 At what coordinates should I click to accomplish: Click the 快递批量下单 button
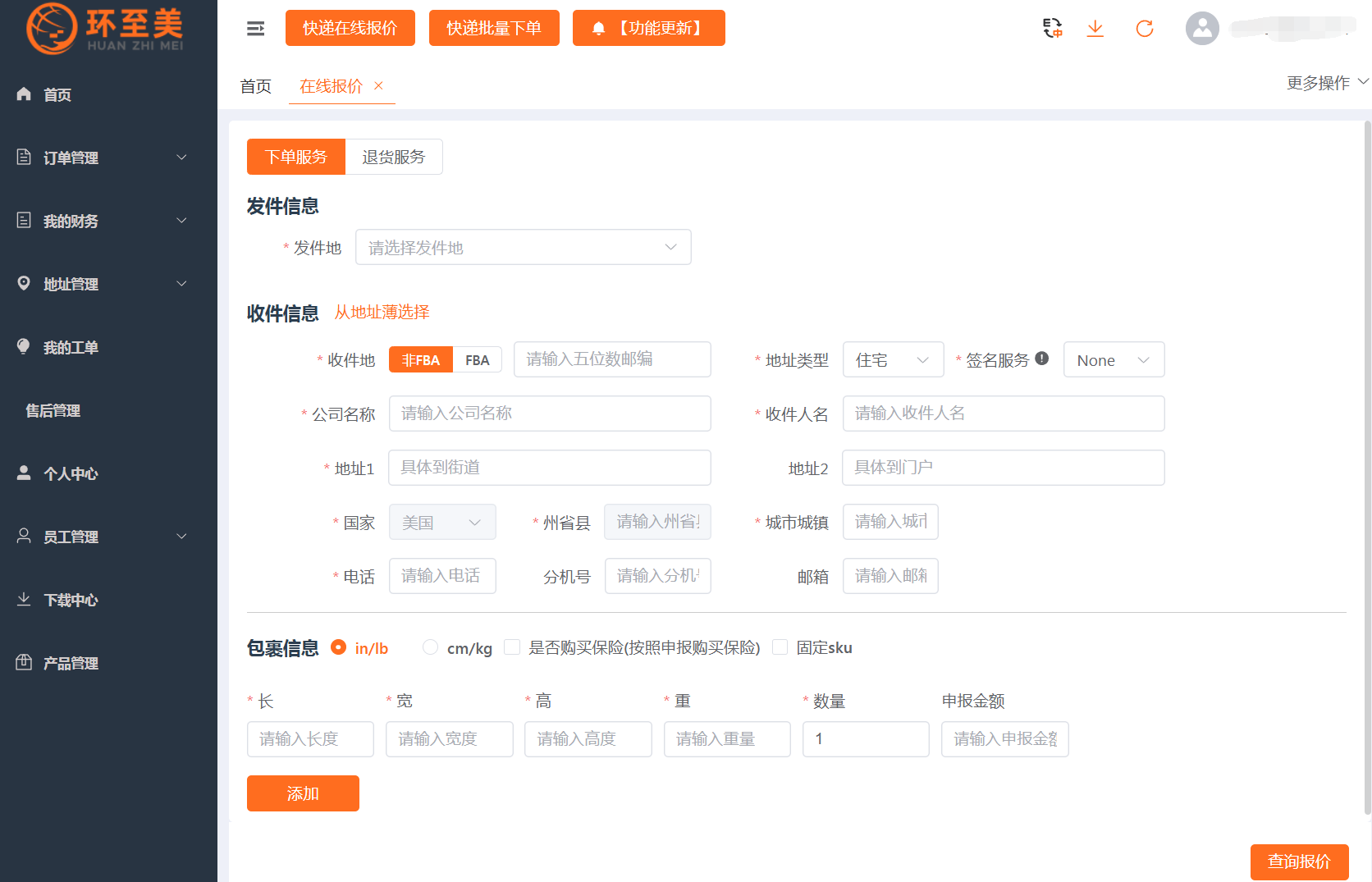[x=494, y=28]
